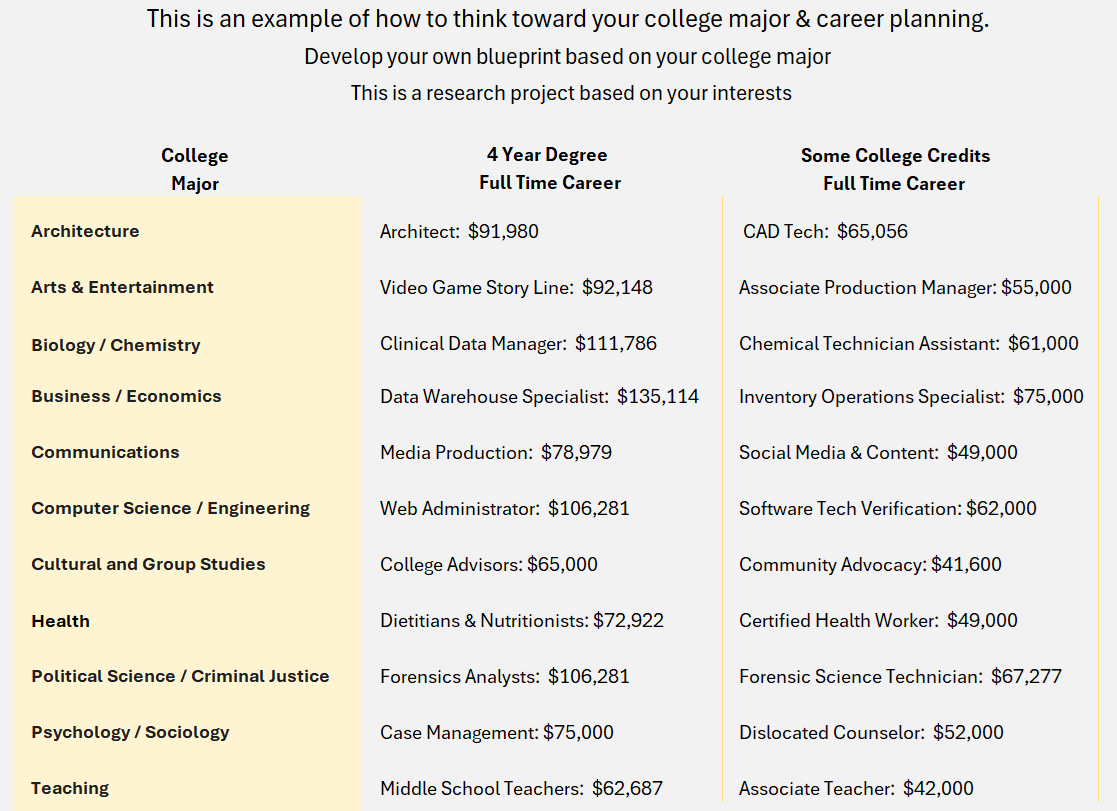Select Business / Economics major label
Viewport: 1117px width, 811px height.
(126, 396)
